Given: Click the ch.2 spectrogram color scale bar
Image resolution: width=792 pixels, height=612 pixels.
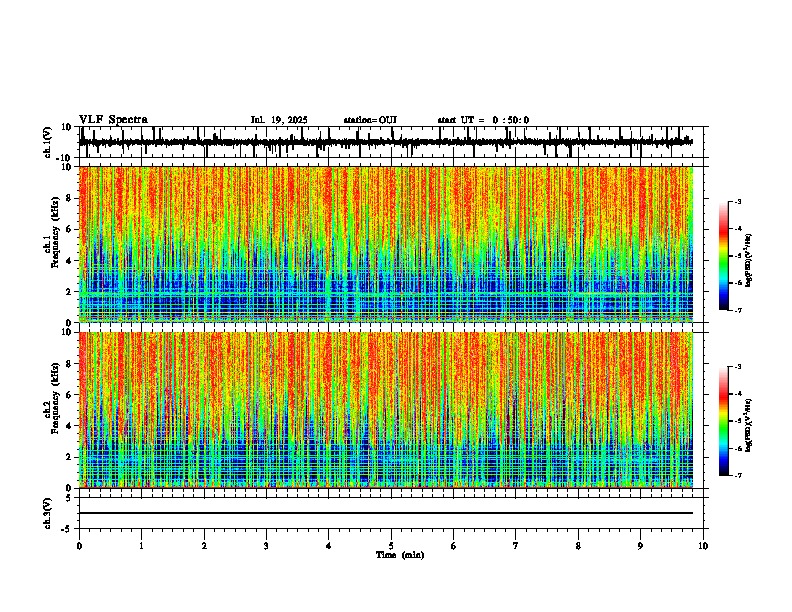Looking at the screenshot, I should 724,421.
